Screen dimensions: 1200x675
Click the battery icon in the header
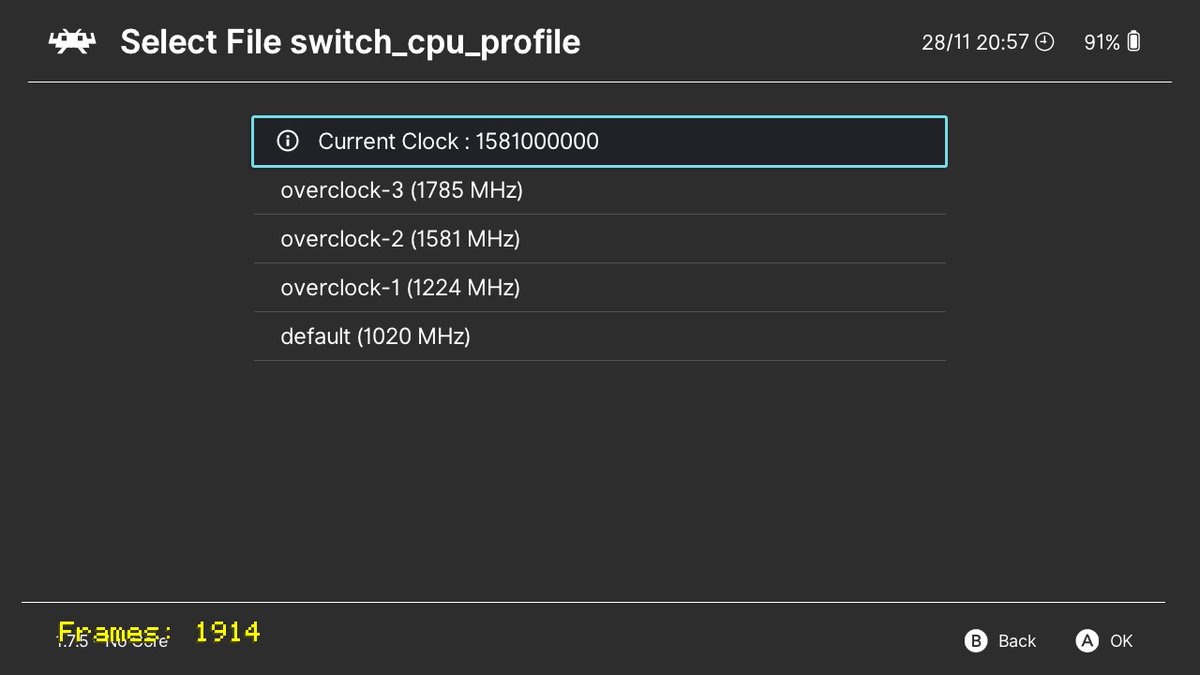pyautogui.click(x=1133, y=42)
